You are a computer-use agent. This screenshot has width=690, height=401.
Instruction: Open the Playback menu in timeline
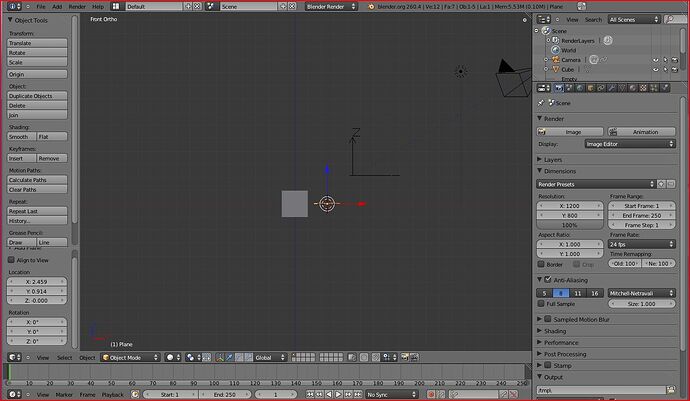[x=113, y=394]
